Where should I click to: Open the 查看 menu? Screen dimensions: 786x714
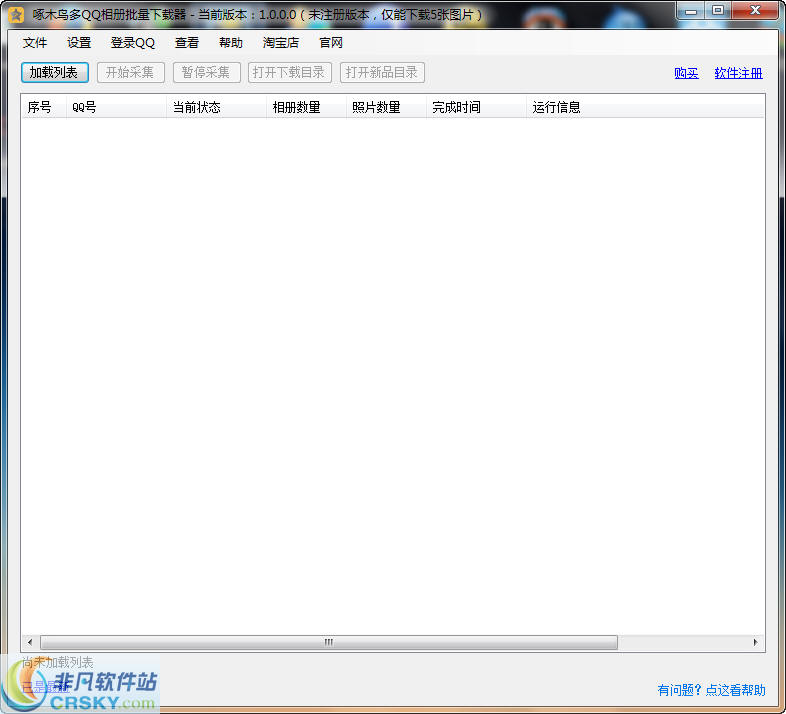point(186,43)
